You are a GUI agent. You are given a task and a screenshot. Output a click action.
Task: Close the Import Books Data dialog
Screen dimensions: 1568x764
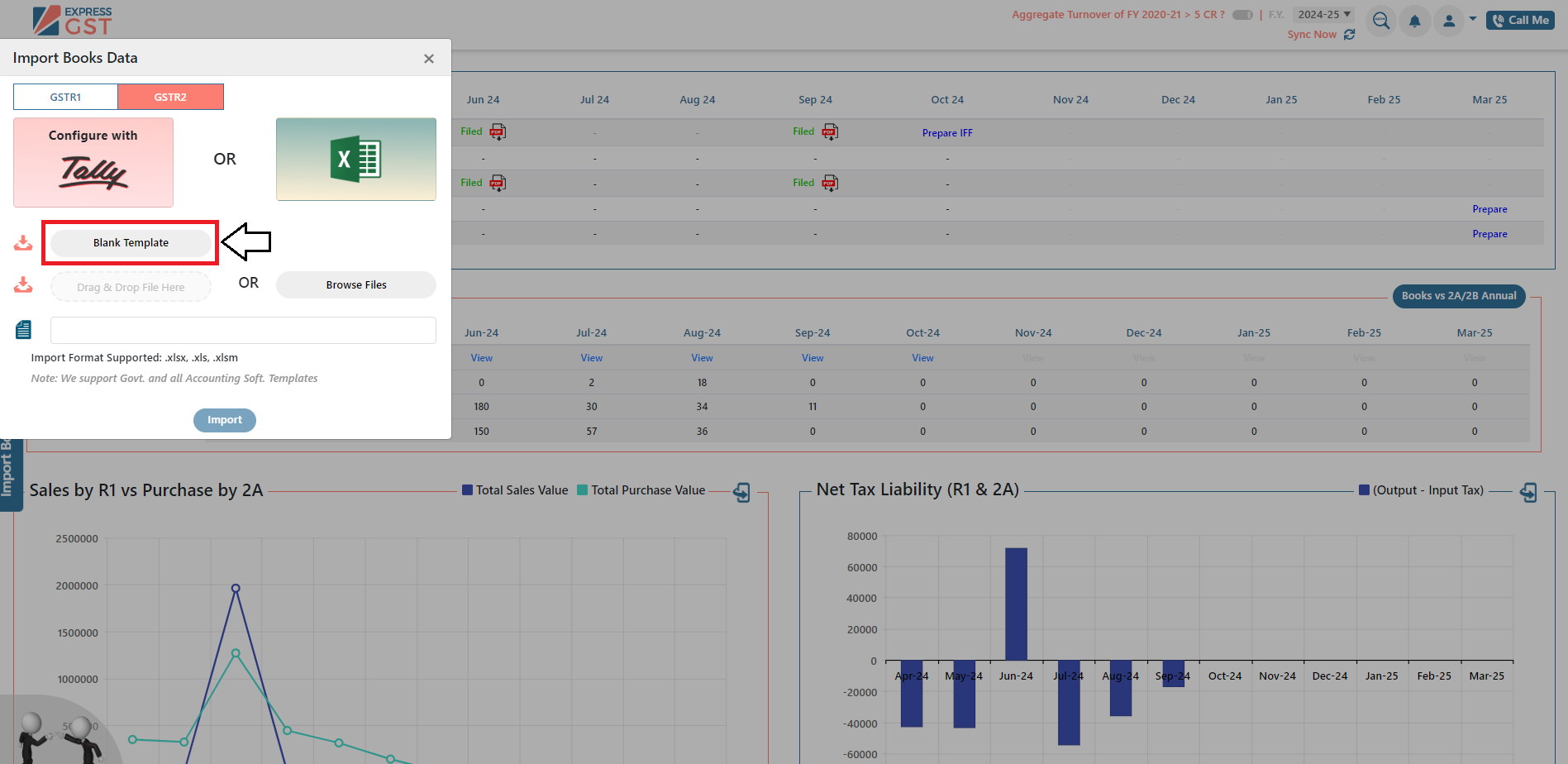pos(428,59)
